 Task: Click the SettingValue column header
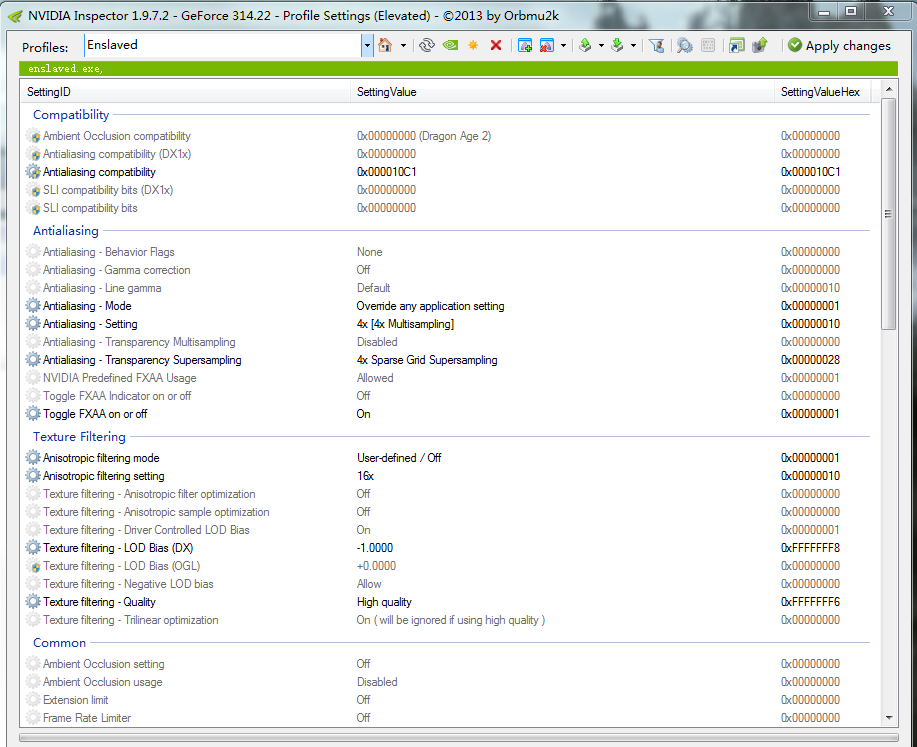[x=563, y=92]
